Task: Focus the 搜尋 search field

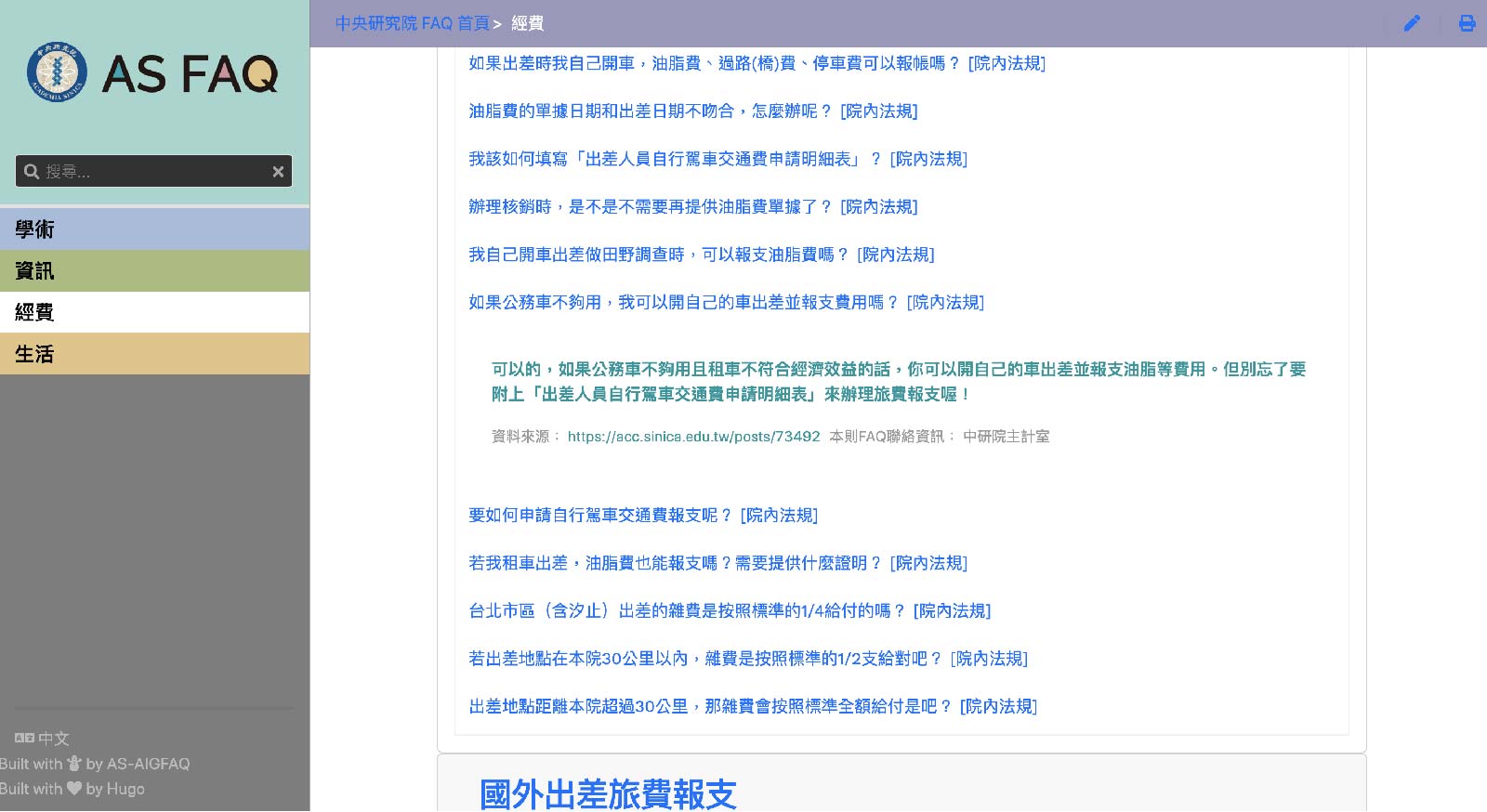Action: point(154,172)
